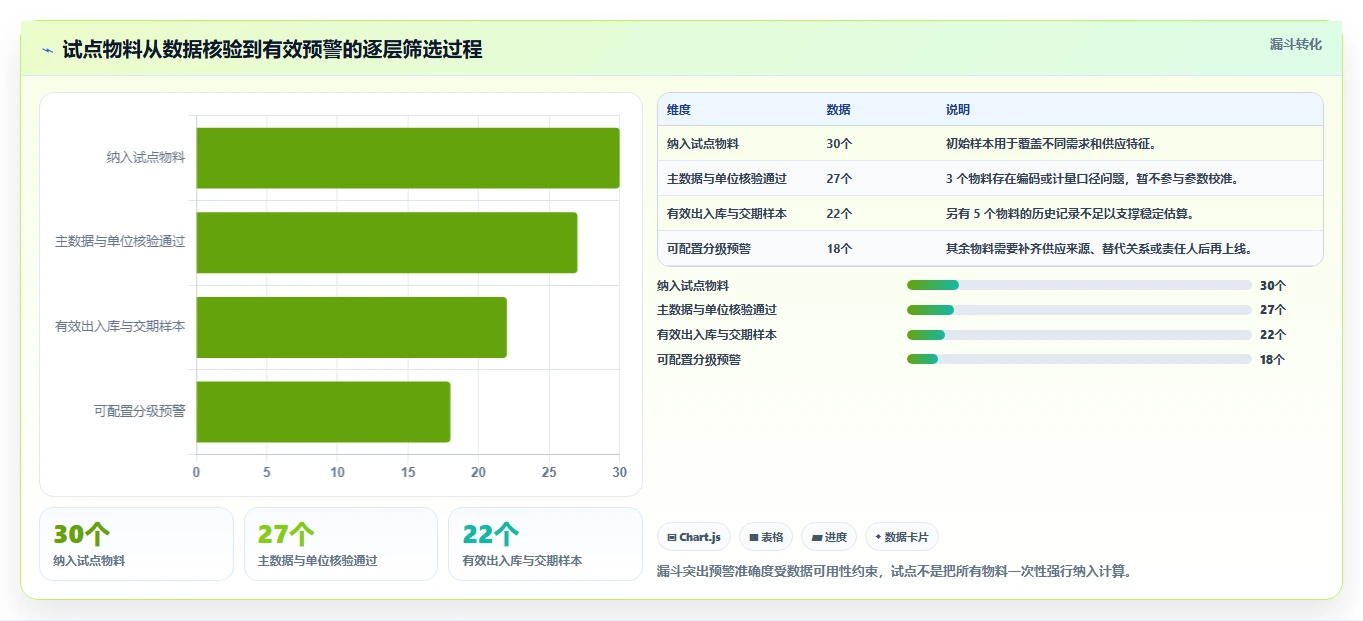
Task: Click the 22个 data card
Action: tap(545, 544)
